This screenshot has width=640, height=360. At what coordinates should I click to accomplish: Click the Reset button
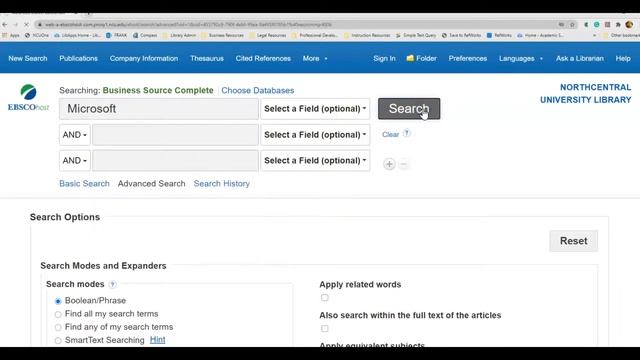click(573, 241)
